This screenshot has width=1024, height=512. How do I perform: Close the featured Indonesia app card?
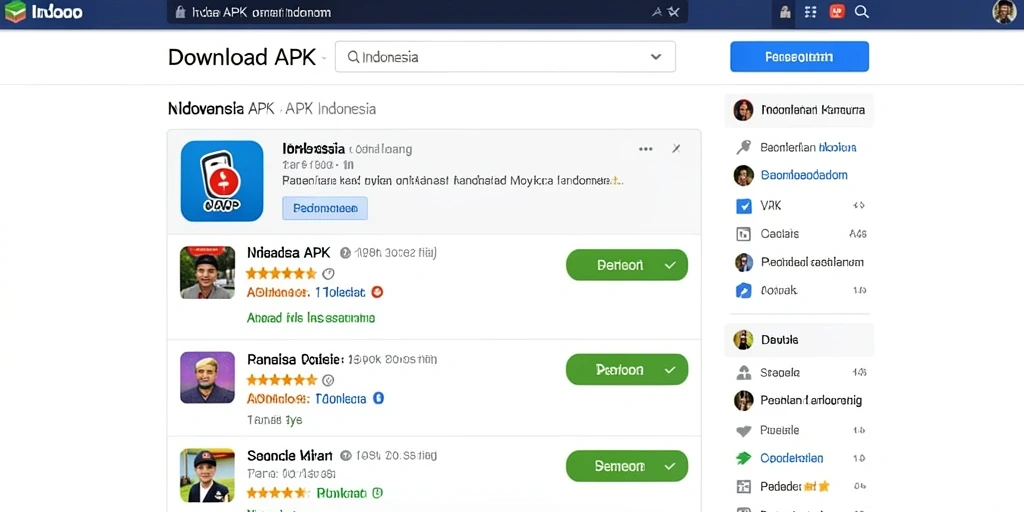point(677,149)
